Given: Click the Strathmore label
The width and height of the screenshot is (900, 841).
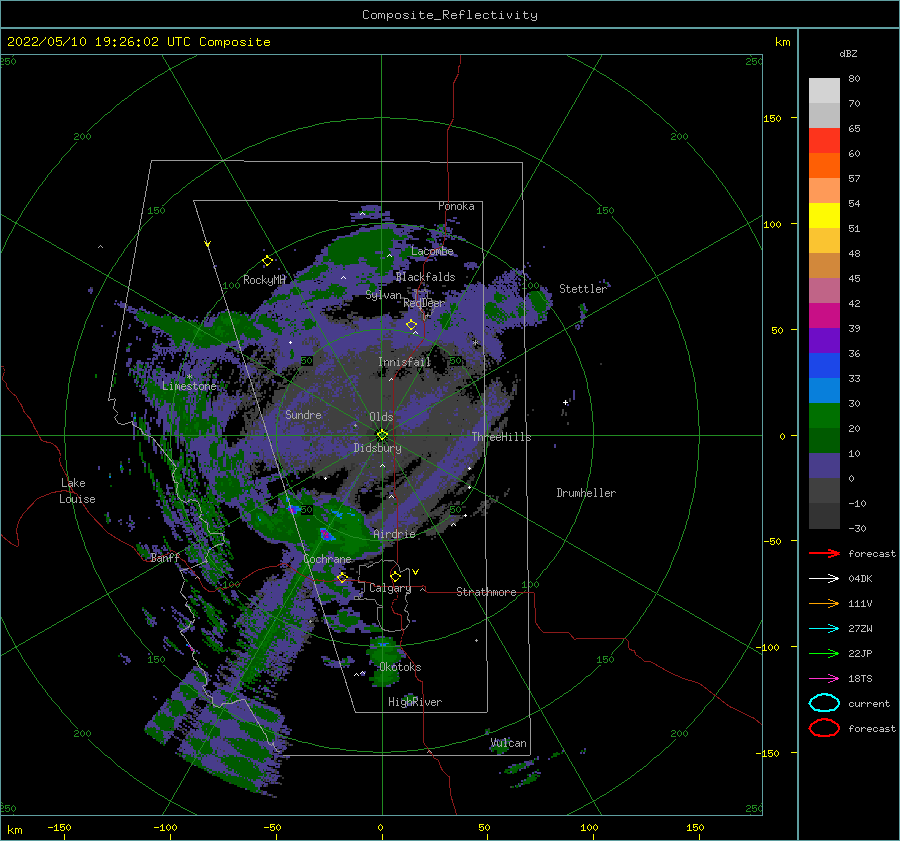Looking at the screenshot, I should coord(486,592).
